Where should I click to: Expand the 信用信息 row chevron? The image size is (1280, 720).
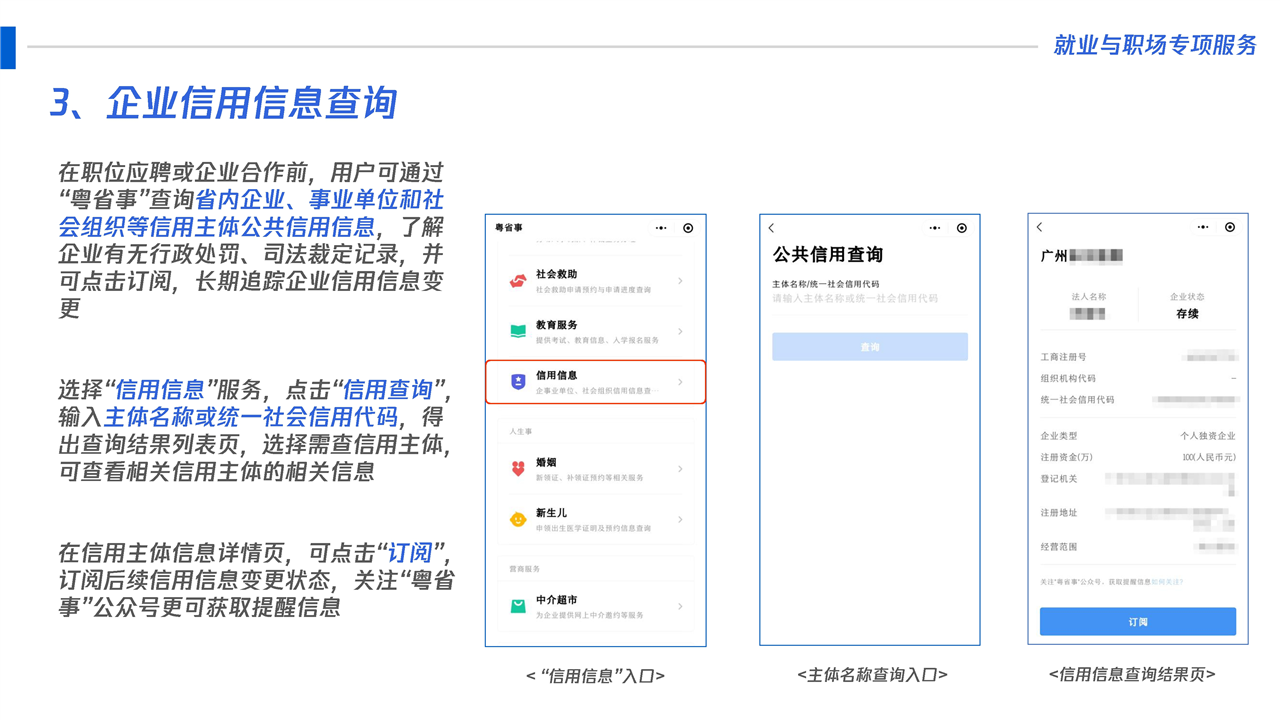[x=681, y=382]
